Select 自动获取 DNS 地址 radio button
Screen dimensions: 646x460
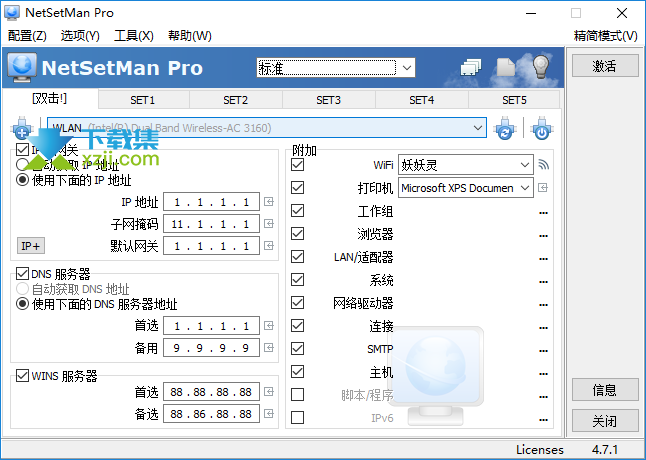click(22, 289)
